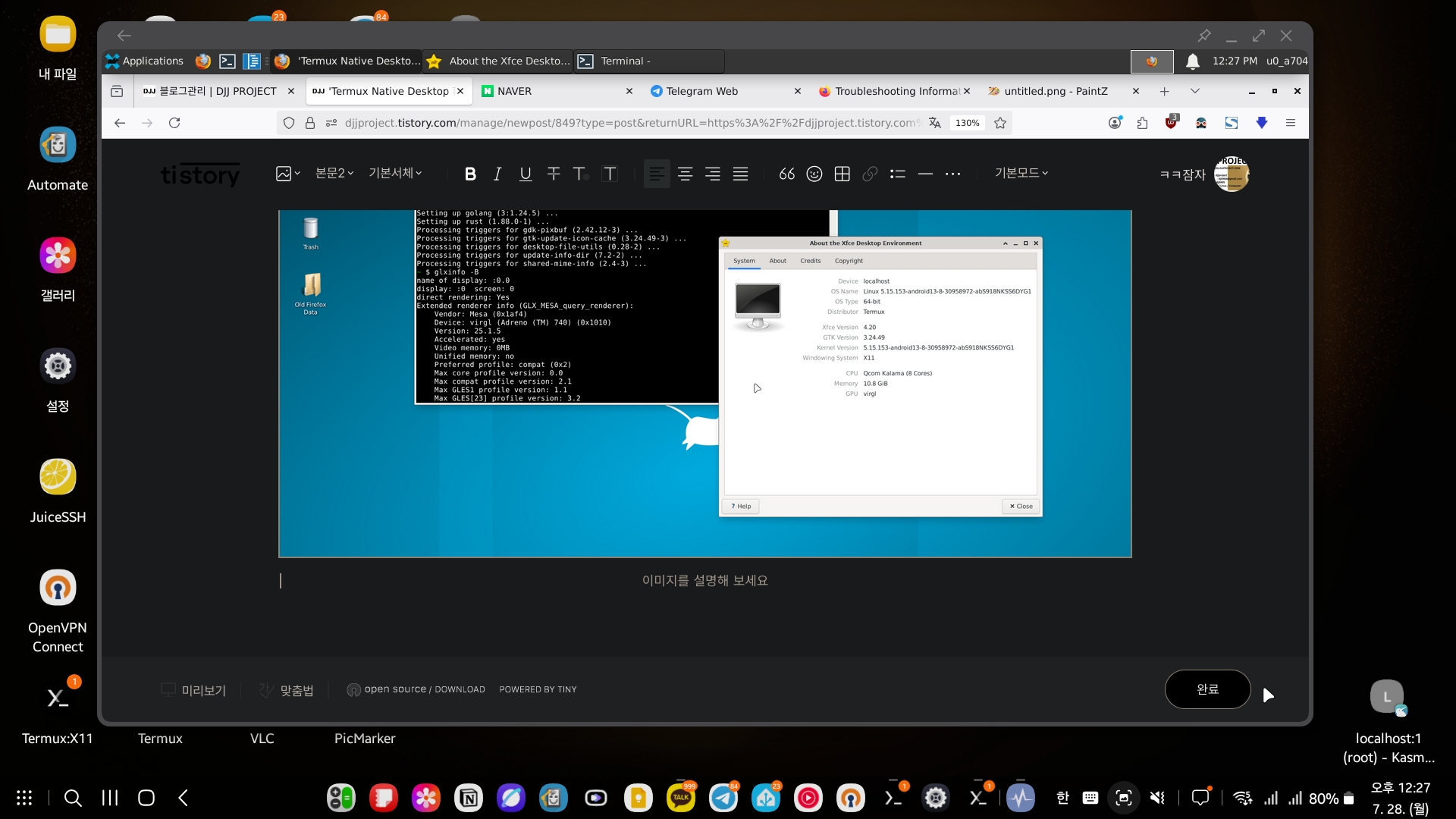Bookmark this page with star icon
The width and height of the screenshot is (1456, 819).
click(x=1000, y=123)
